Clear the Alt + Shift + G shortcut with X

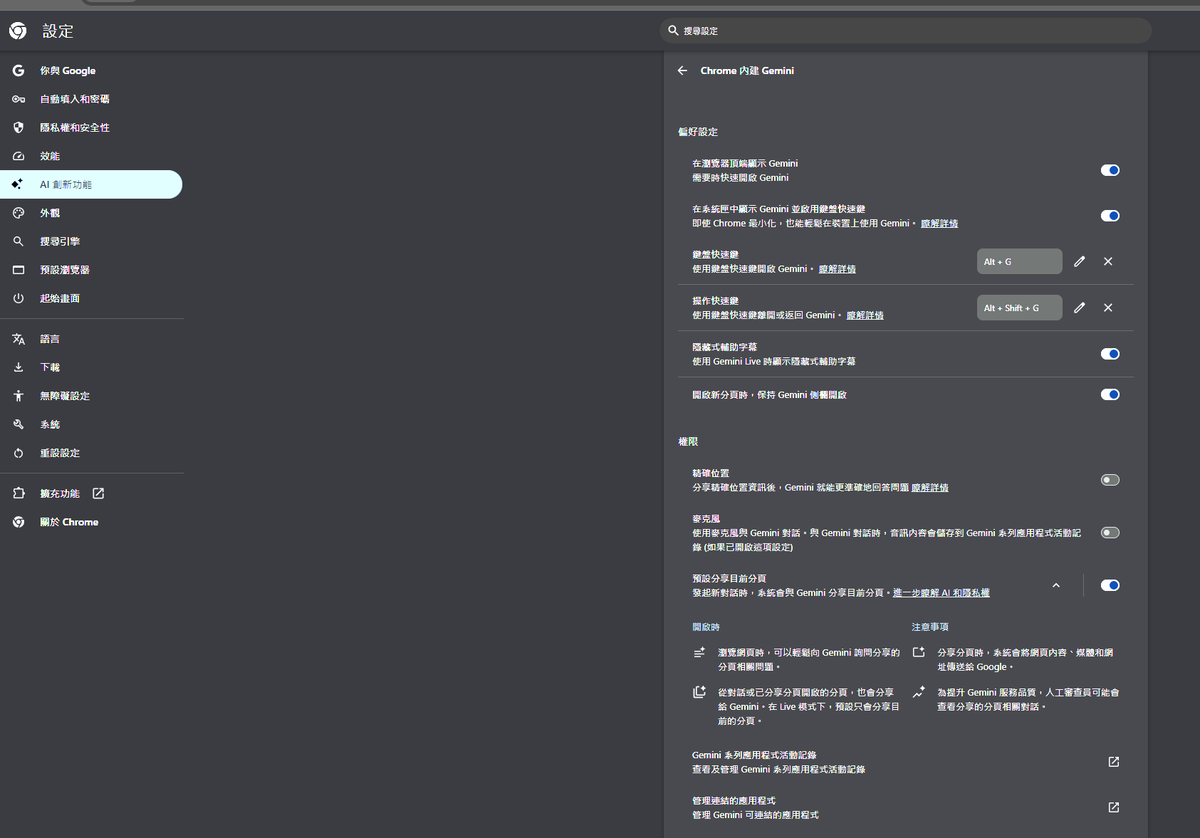pyautogui.click(x=1108, y=308)
